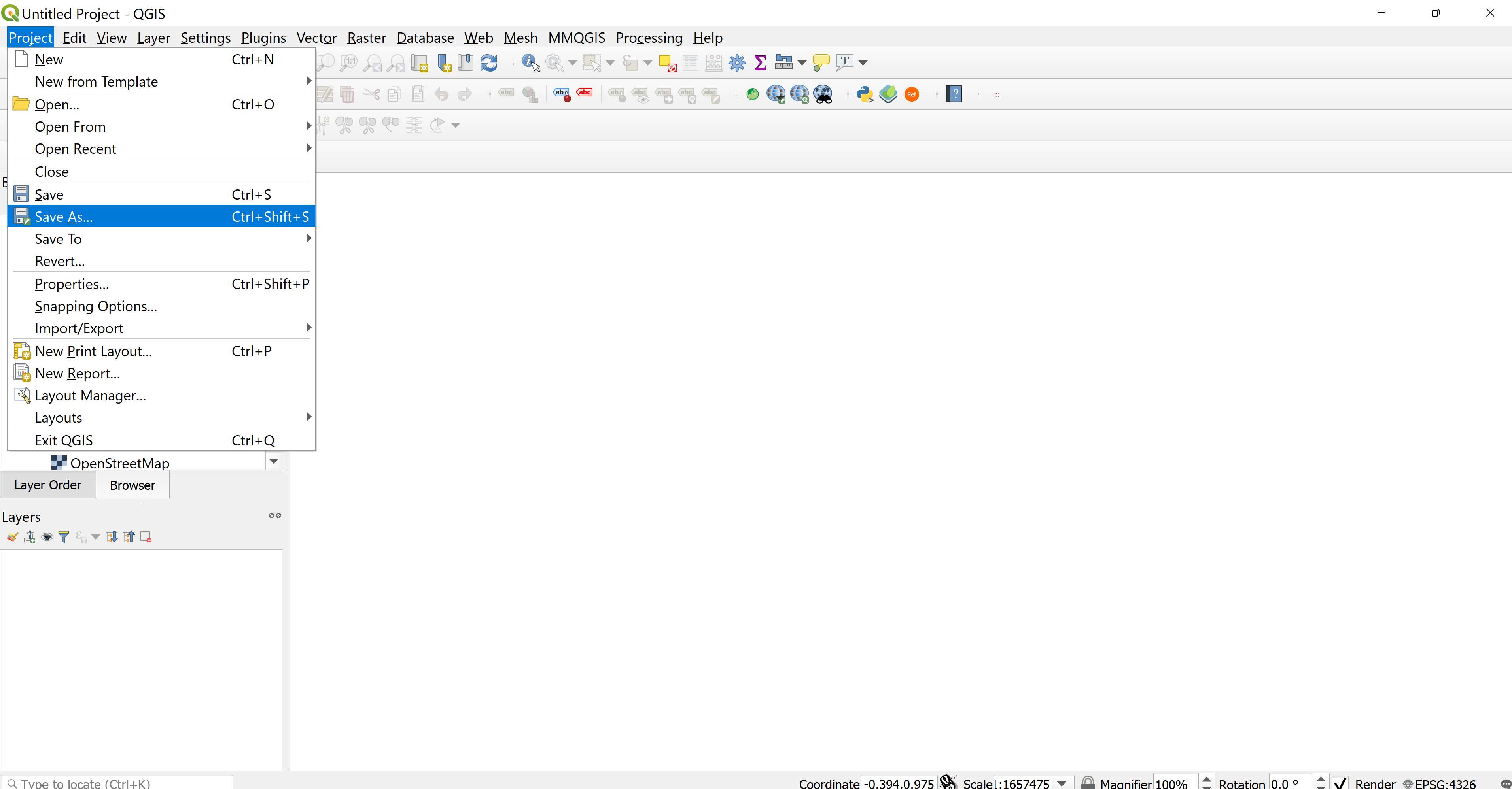This screenshot has height=789, width=1512.
Task: Click the EPSG:4326 CRS button
Action: 1438,783
